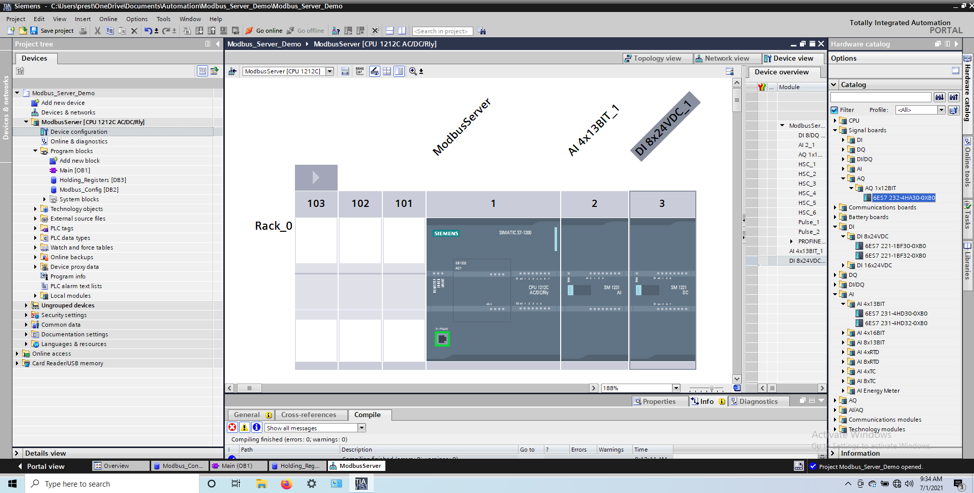Click Go online in the toolbar
This screenshot has height=493, width=974.
coord(263,30)
